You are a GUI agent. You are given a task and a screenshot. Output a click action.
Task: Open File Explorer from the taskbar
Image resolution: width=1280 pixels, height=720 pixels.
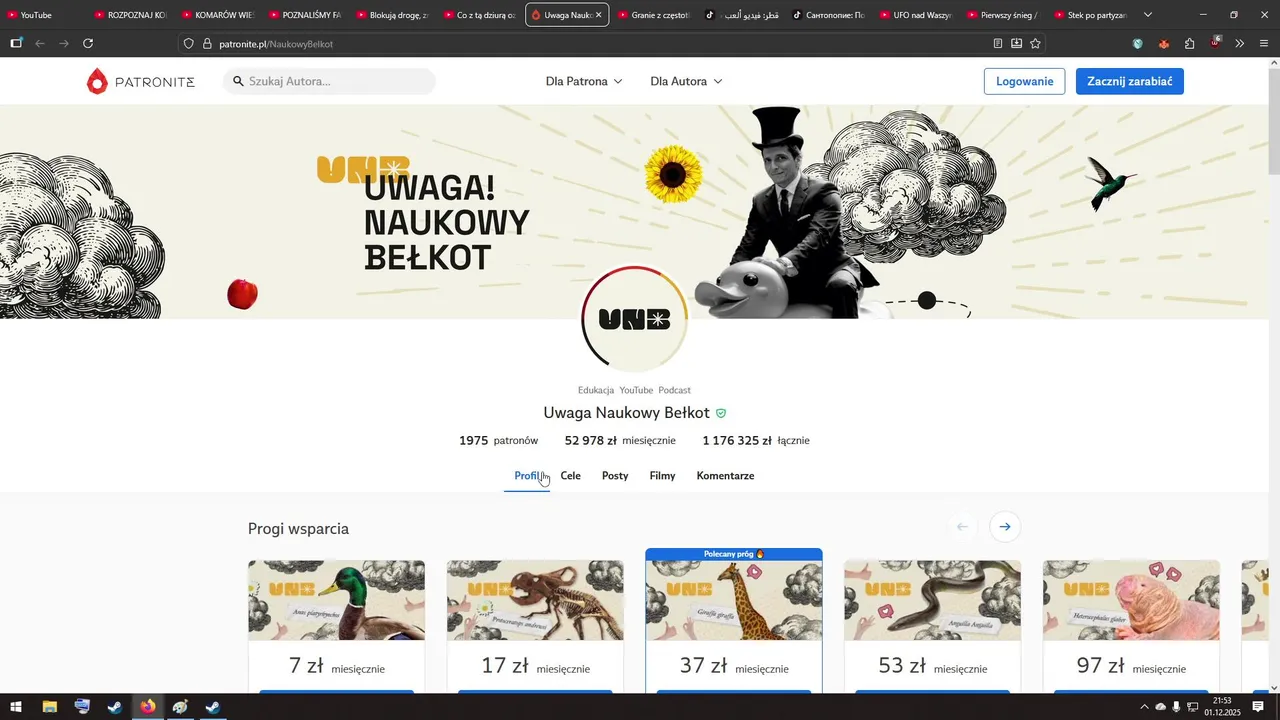pos(49,707)
